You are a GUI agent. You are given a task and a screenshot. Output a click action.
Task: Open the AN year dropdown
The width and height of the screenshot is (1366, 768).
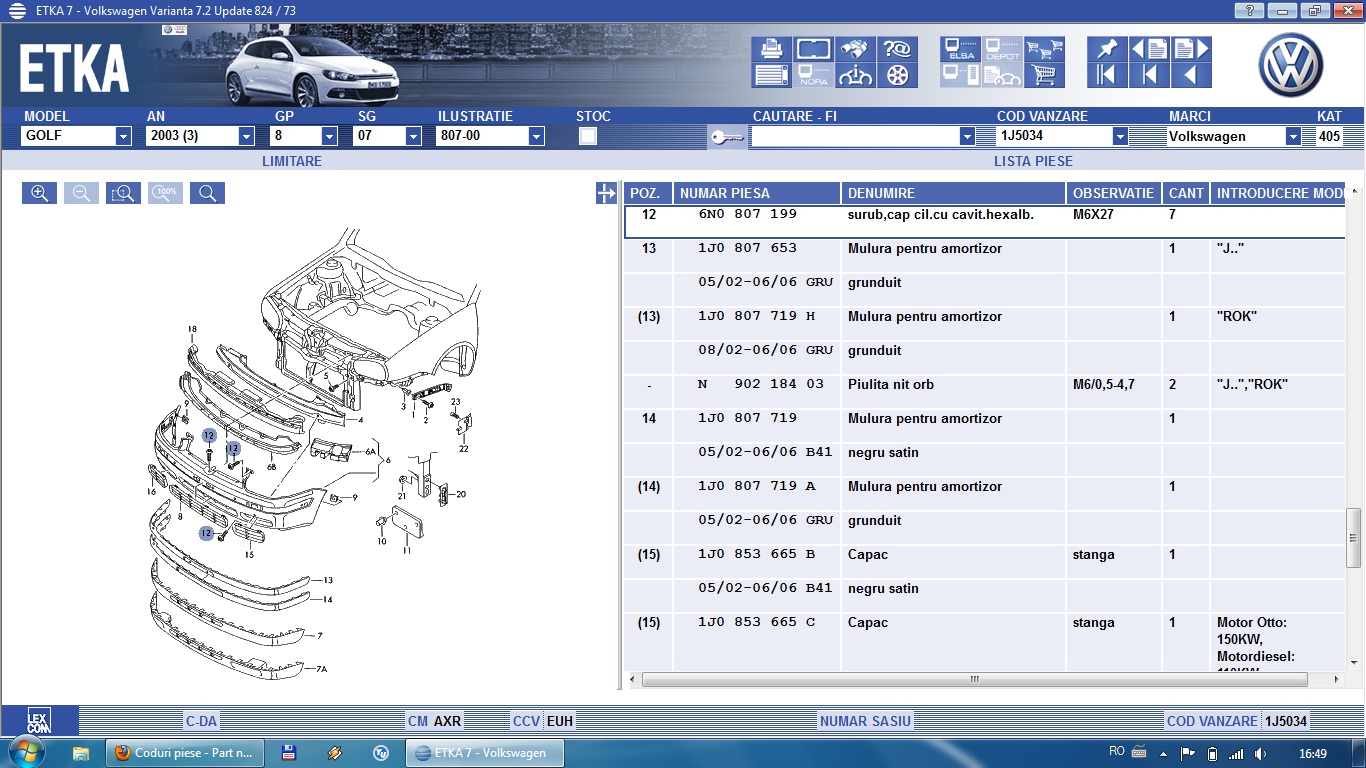click(x=246, y=136)
